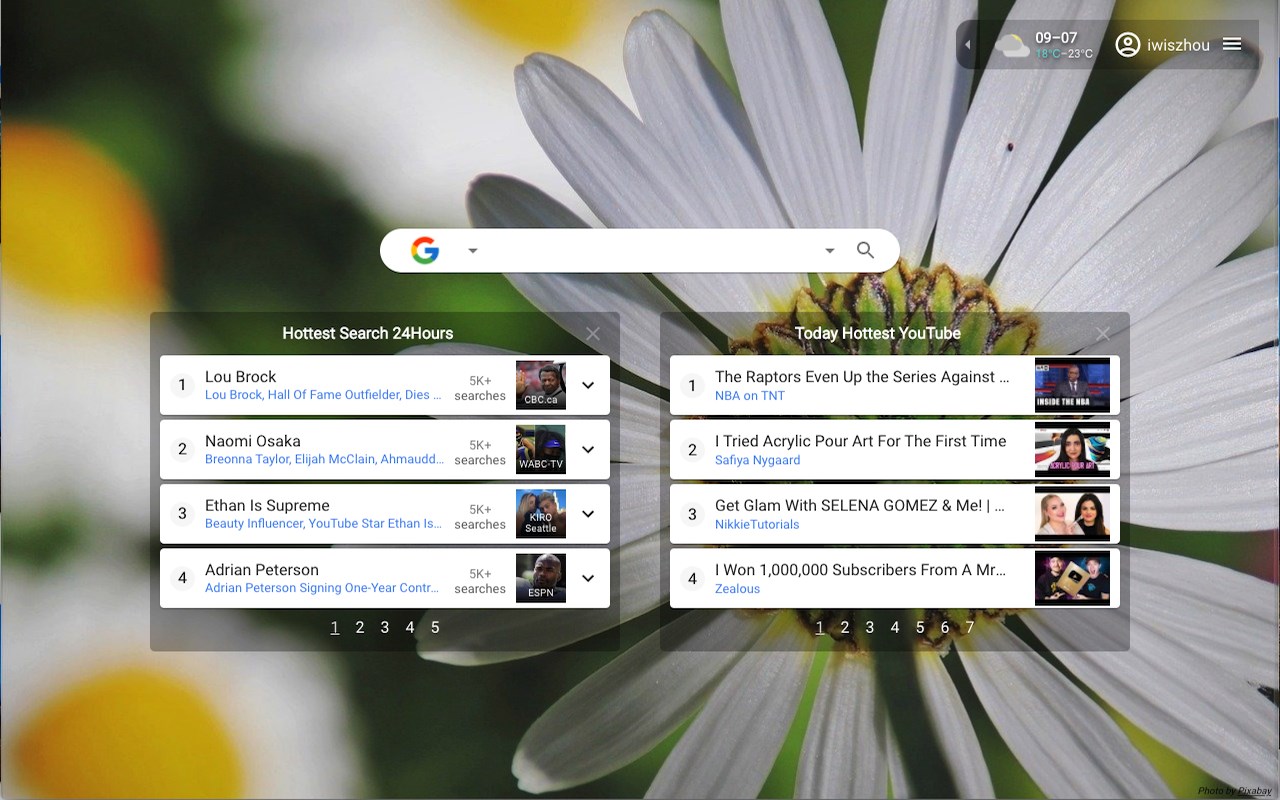Image resolution: width=1280 pixels, height=800 pixels.
Task: Go to page 1 of Hottest YouTube
Action: (820, 628)
